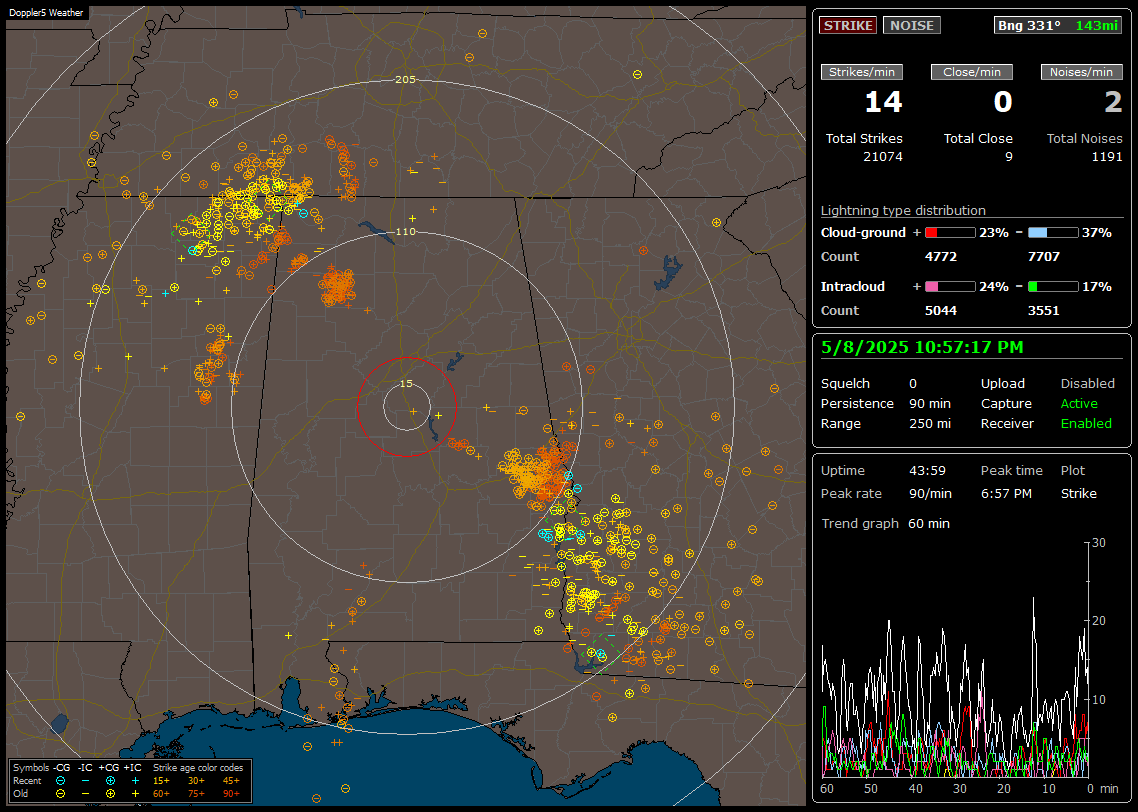Click the Capture status Active
Viewport: 1138px width, 812px height.
(1079, 403)
